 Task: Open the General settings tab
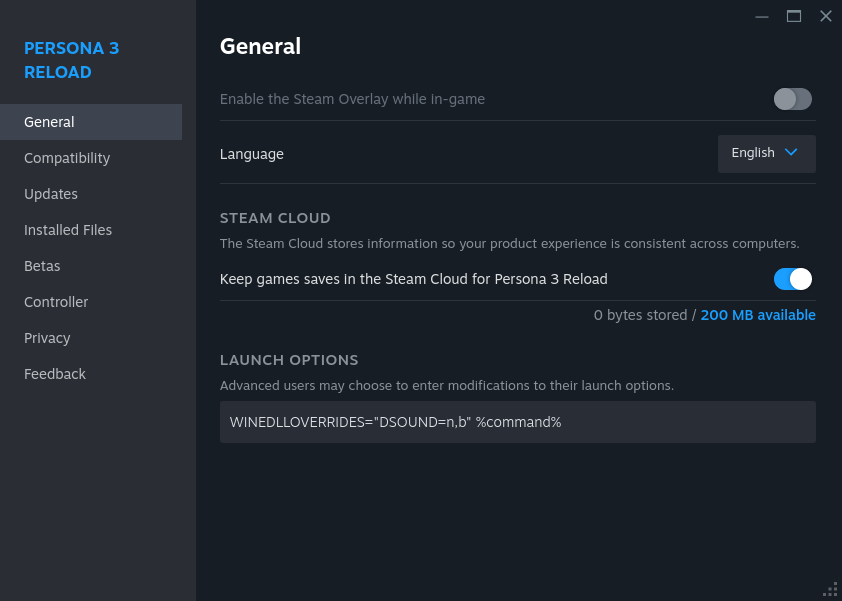click(49, 122)
